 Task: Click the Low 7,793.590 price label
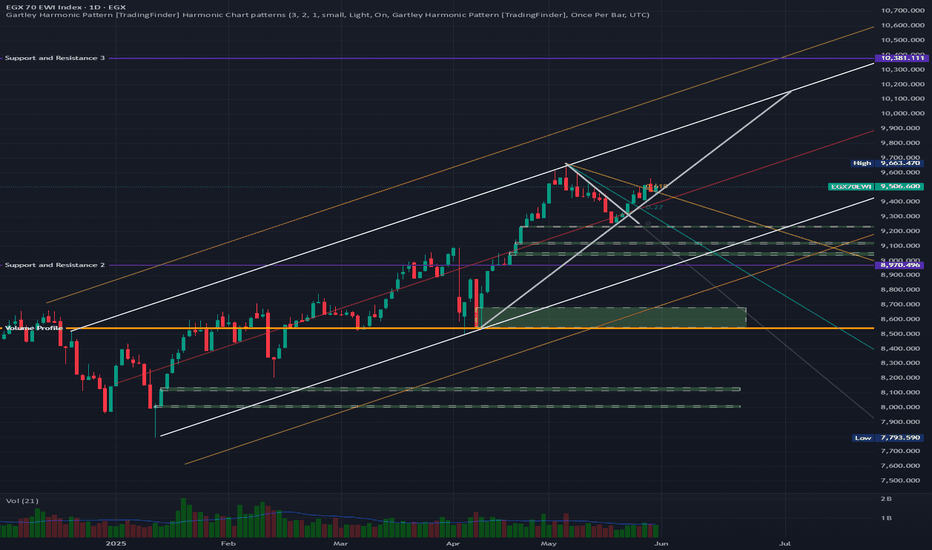(x=888, y=438)
